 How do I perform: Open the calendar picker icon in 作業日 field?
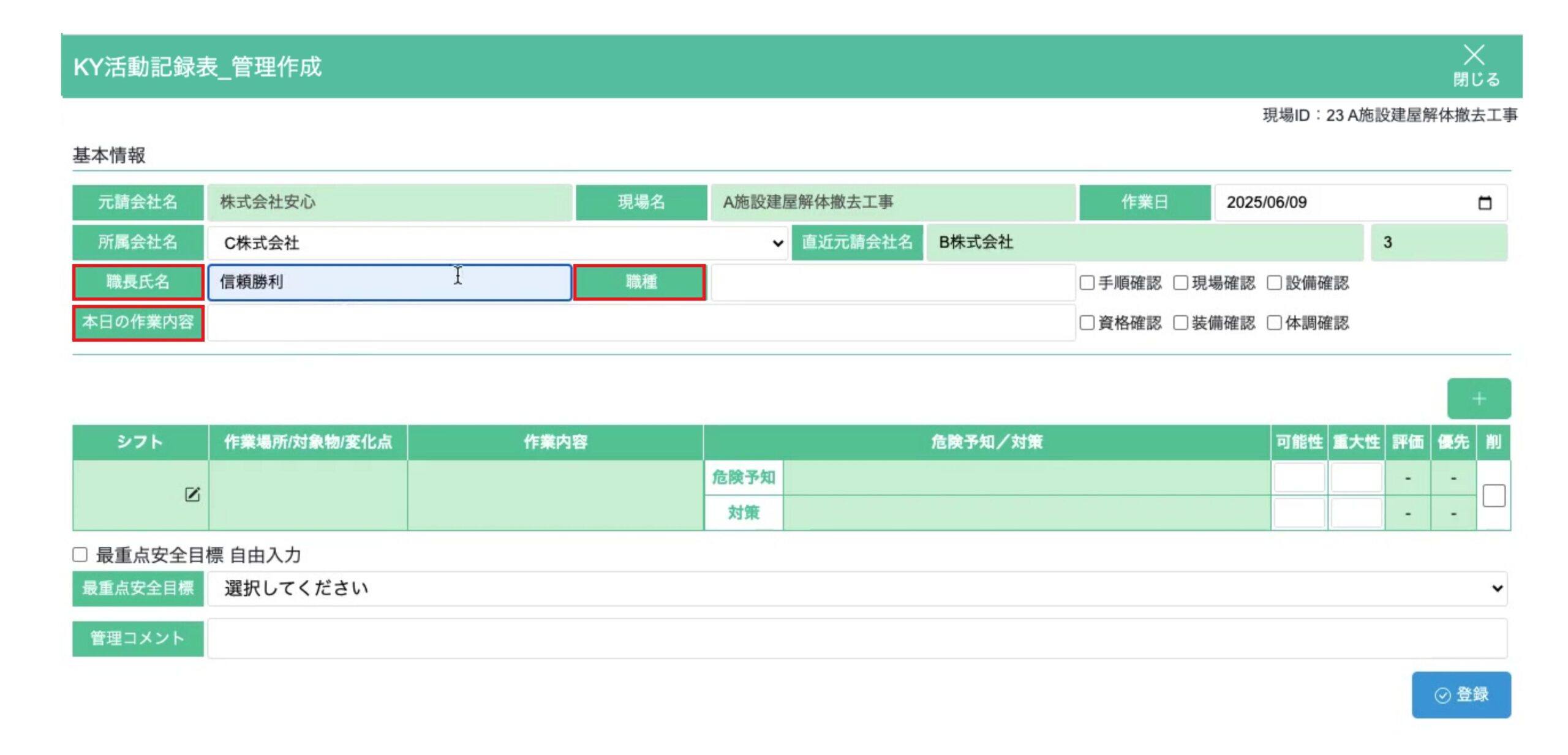1484,203
